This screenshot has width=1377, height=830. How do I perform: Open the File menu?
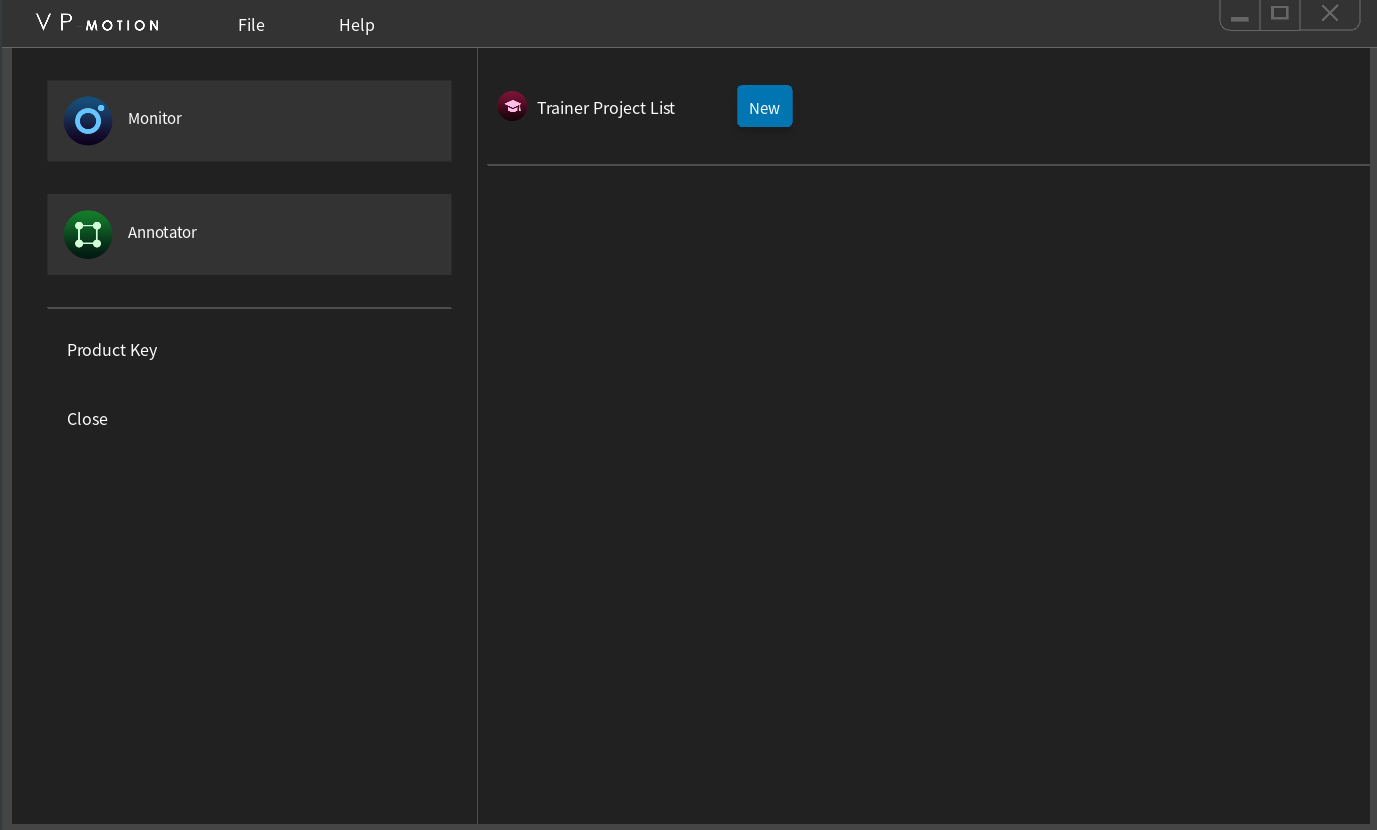[251, 25]
